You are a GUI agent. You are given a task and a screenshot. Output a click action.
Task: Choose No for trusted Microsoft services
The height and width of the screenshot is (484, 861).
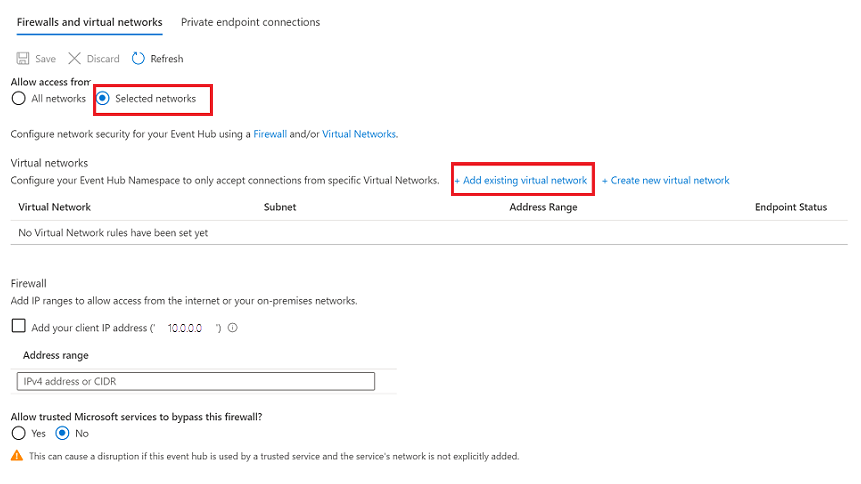pyautogui.click(x=63, y=433)
